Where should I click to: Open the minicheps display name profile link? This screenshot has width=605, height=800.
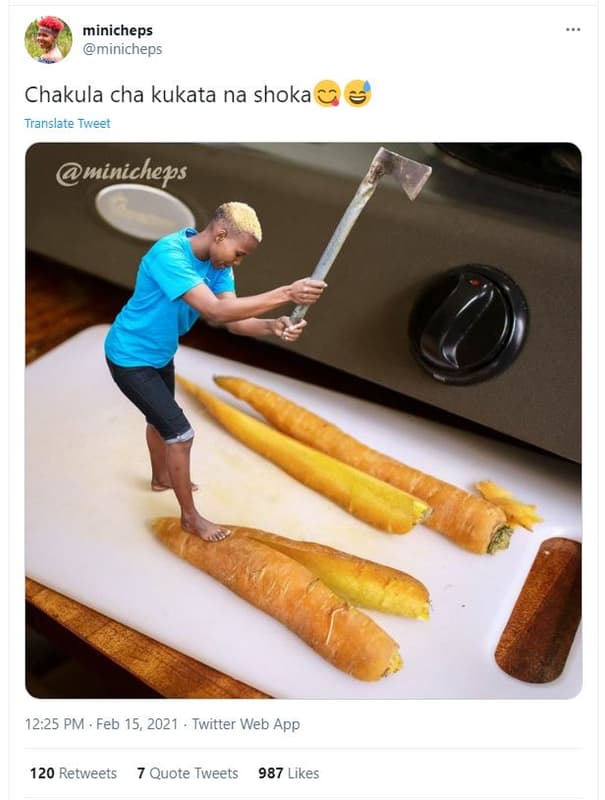click(118, 31)
